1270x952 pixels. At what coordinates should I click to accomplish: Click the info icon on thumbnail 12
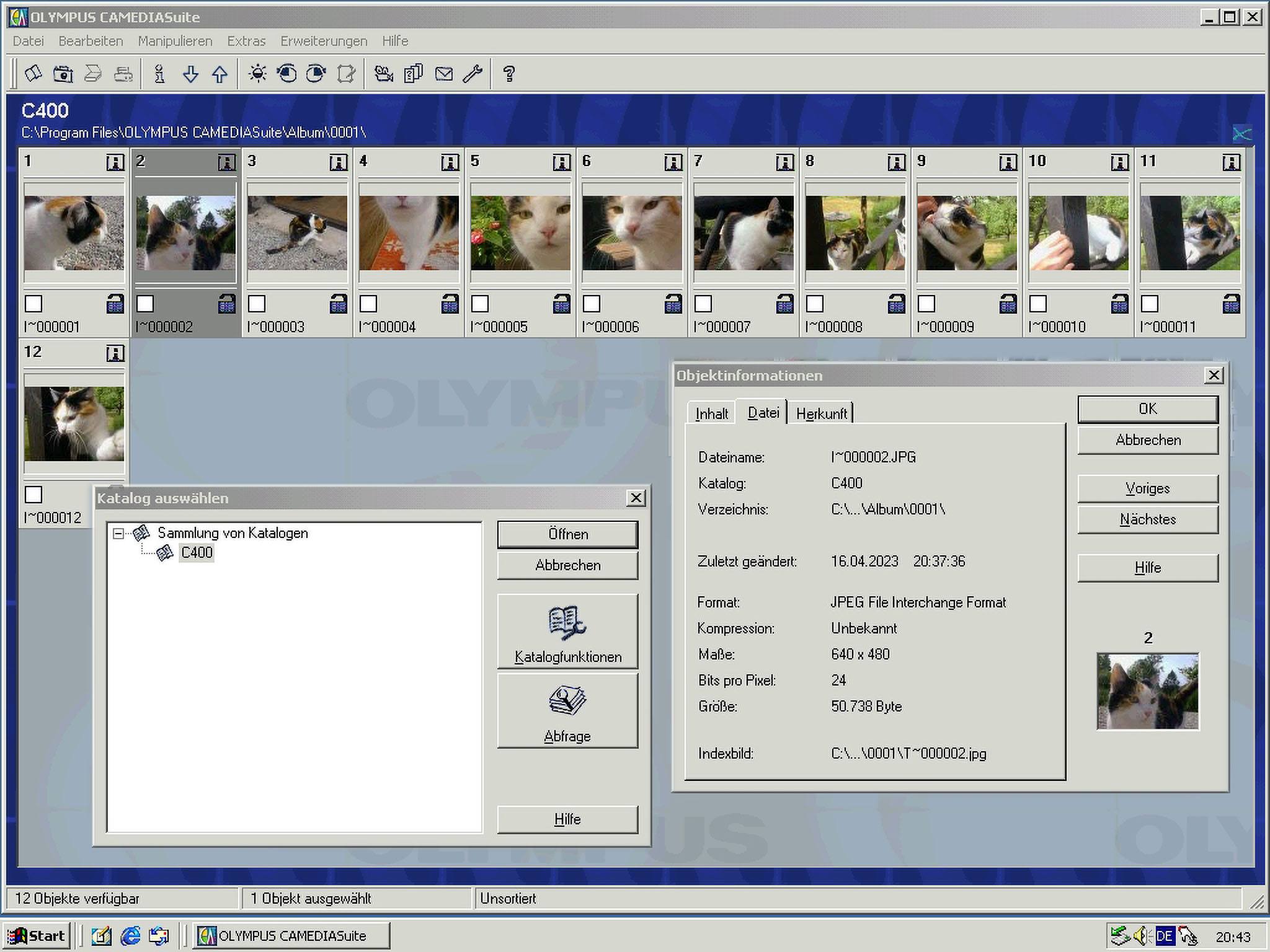[115, 353]
